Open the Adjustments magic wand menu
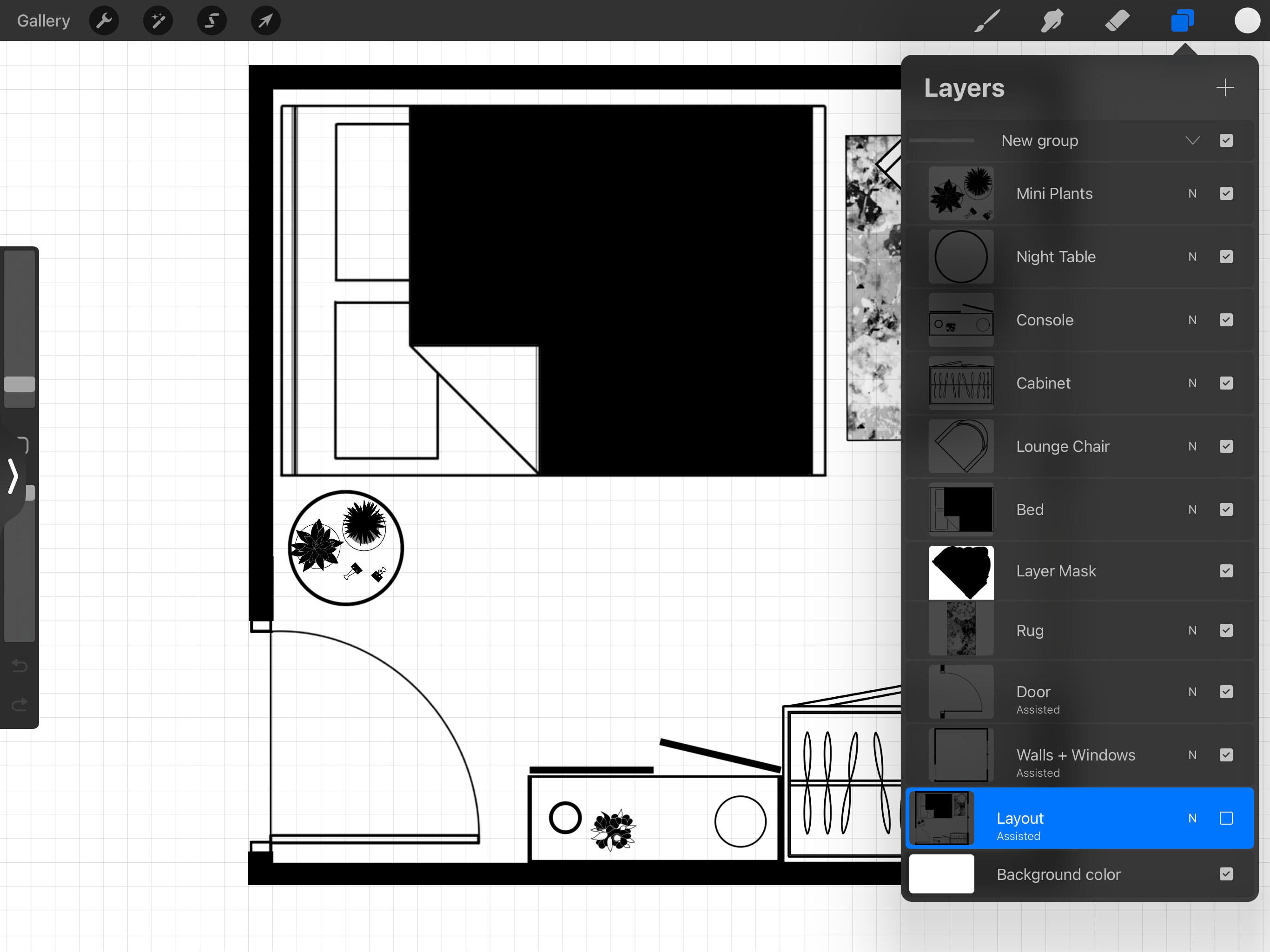This screenshot has width=1270, height=952. [157, 20]
